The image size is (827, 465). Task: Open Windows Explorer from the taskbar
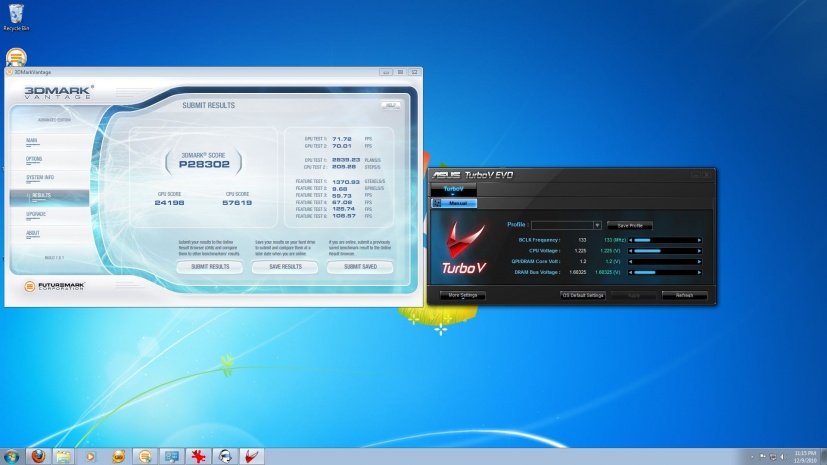(64, 456)
